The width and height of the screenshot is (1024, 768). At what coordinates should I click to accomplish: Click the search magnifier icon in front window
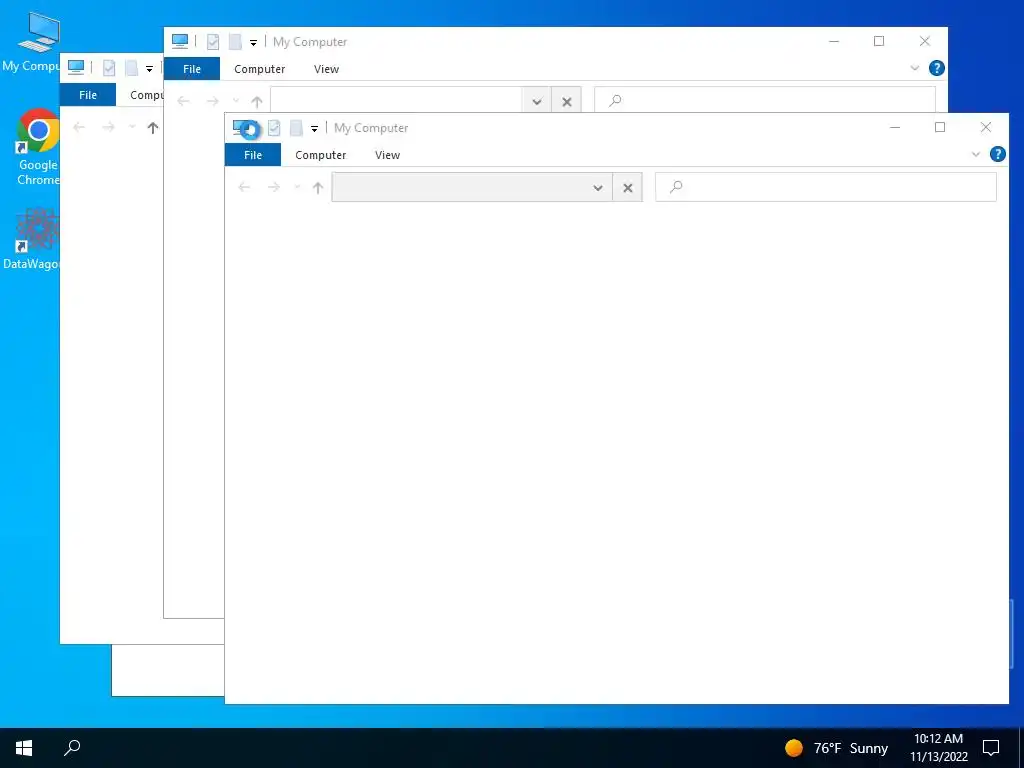click(x=677, y=187)
